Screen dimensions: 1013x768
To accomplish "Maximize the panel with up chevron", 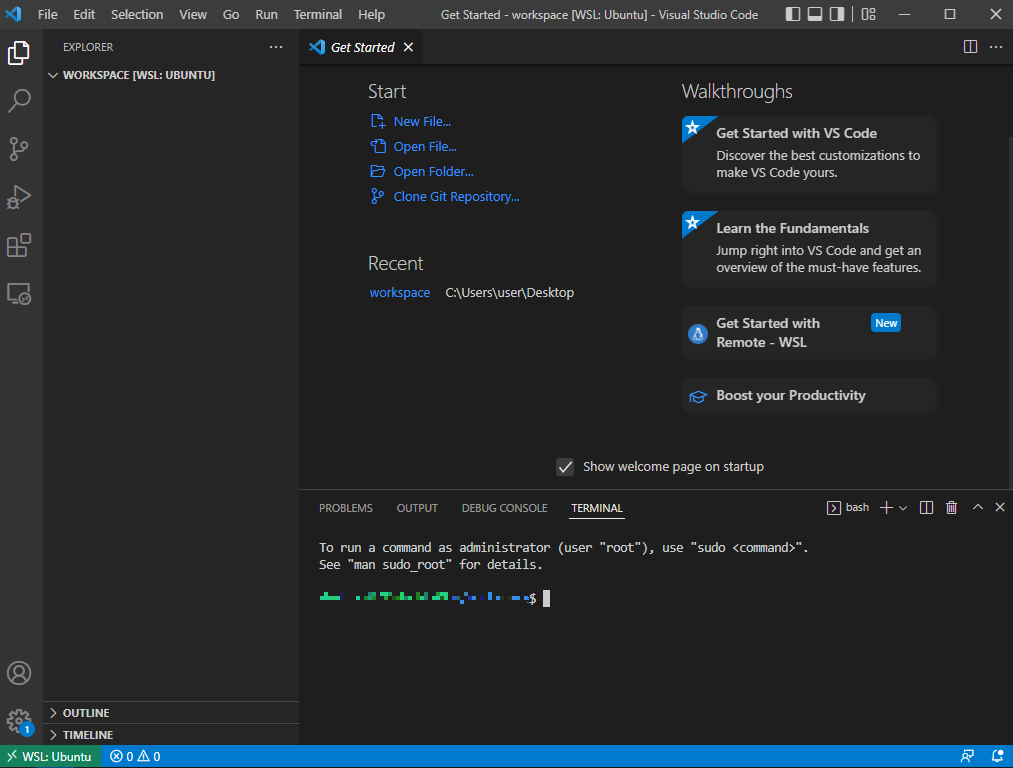I will point(977,507).
